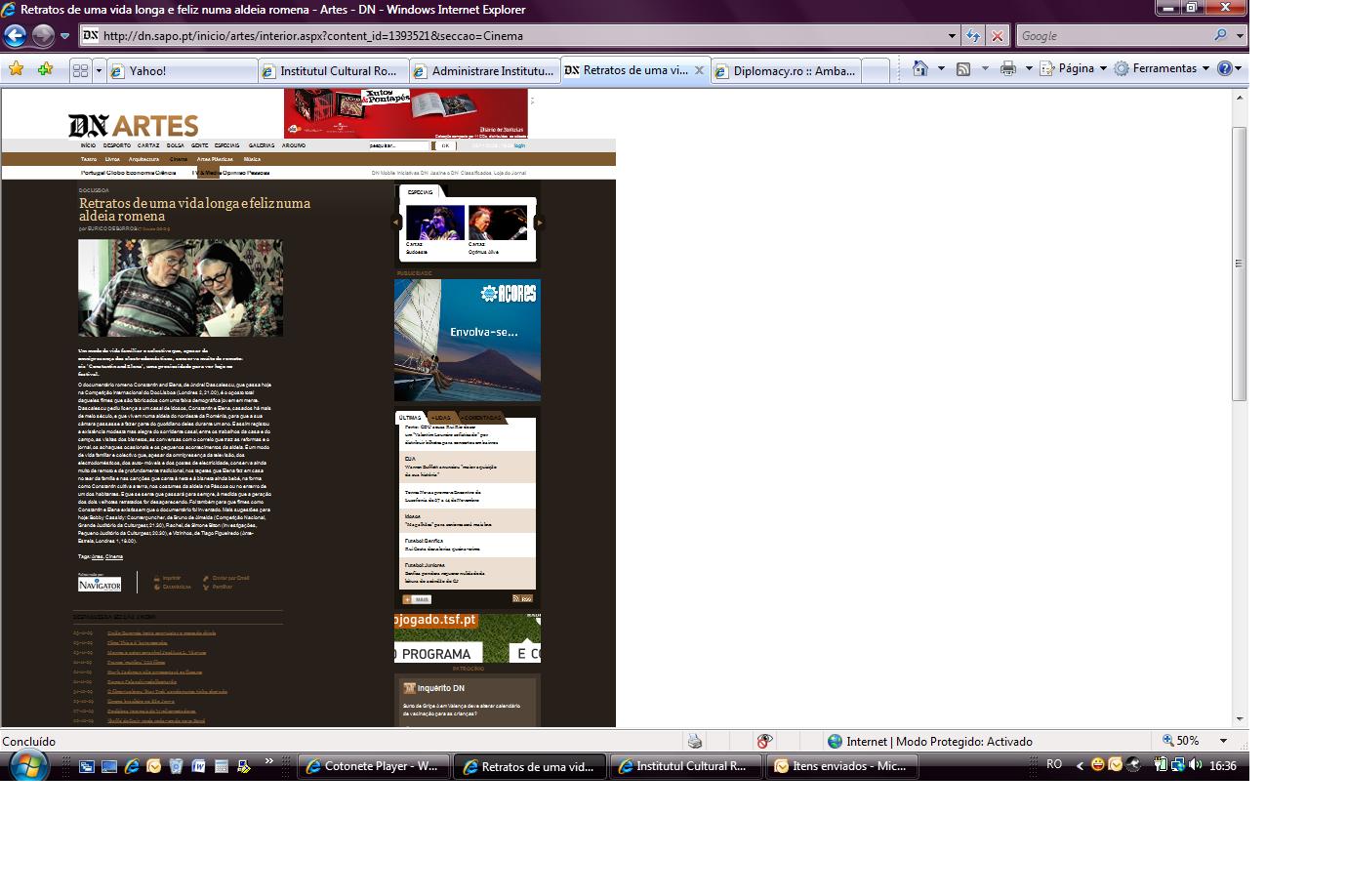Expand the Print options dropdown arrow

point(1028,68)
